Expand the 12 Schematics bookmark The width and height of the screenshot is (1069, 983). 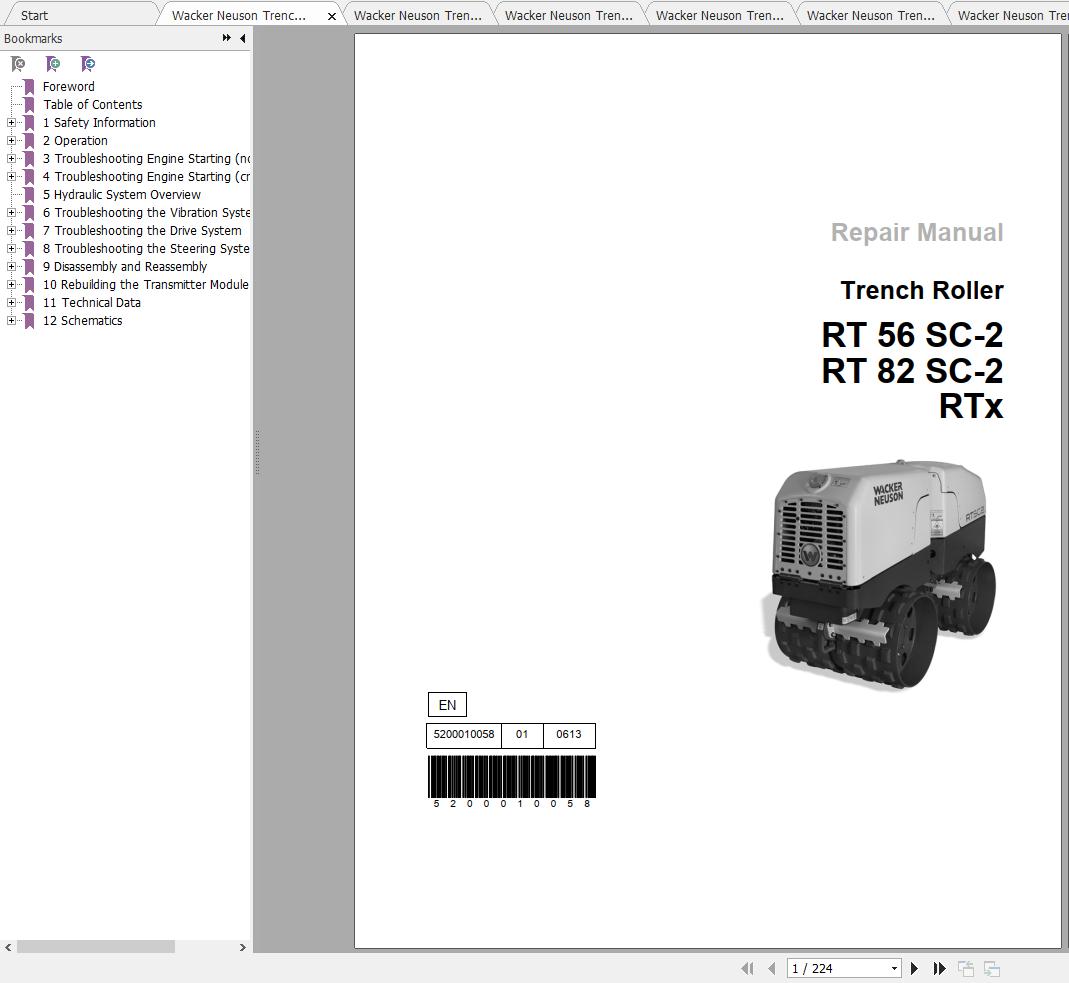(x=11, y=320)
